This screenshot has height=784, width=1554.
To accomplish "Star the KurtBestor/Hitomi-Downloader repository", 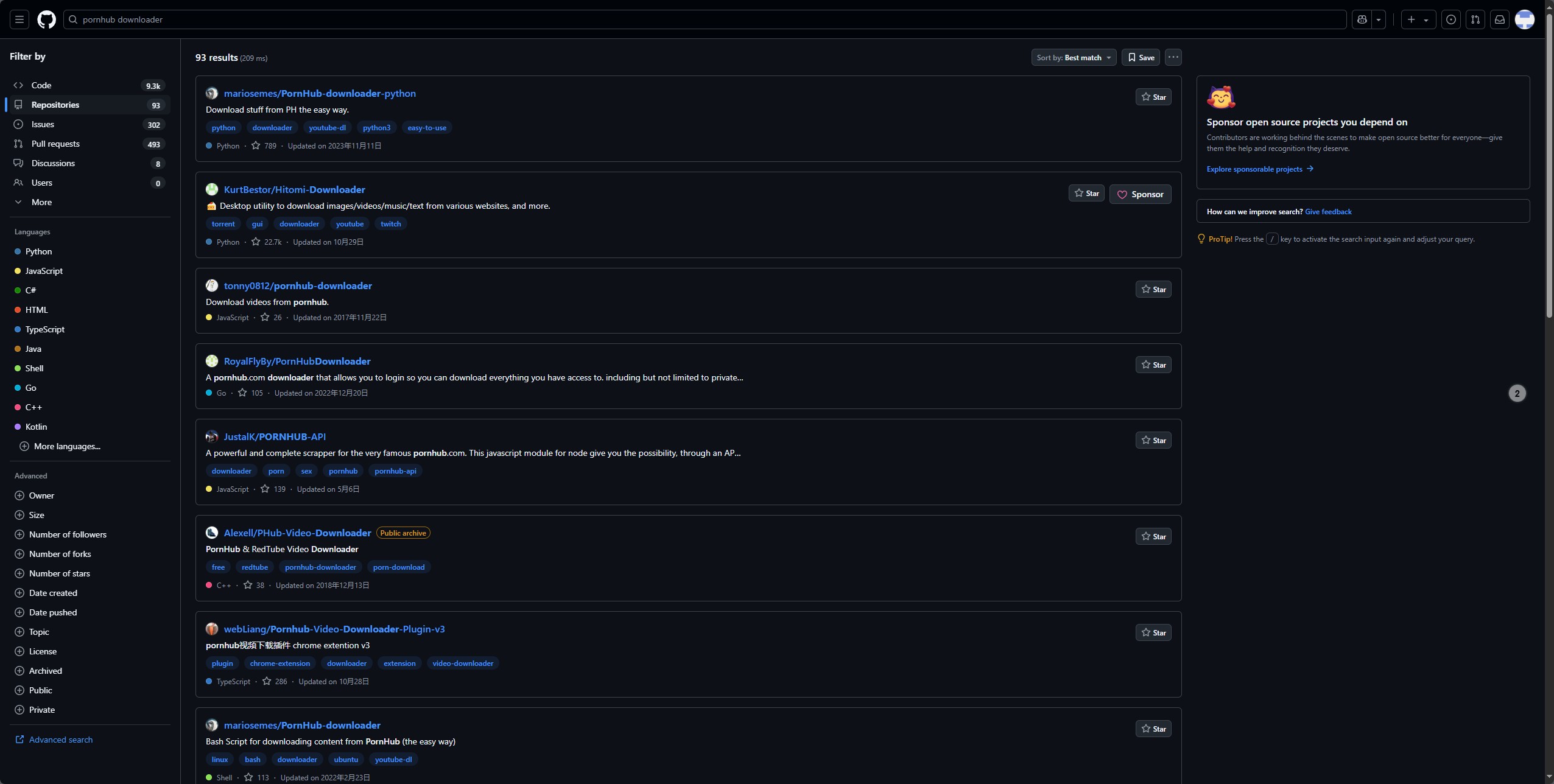I will (1086, 193).
